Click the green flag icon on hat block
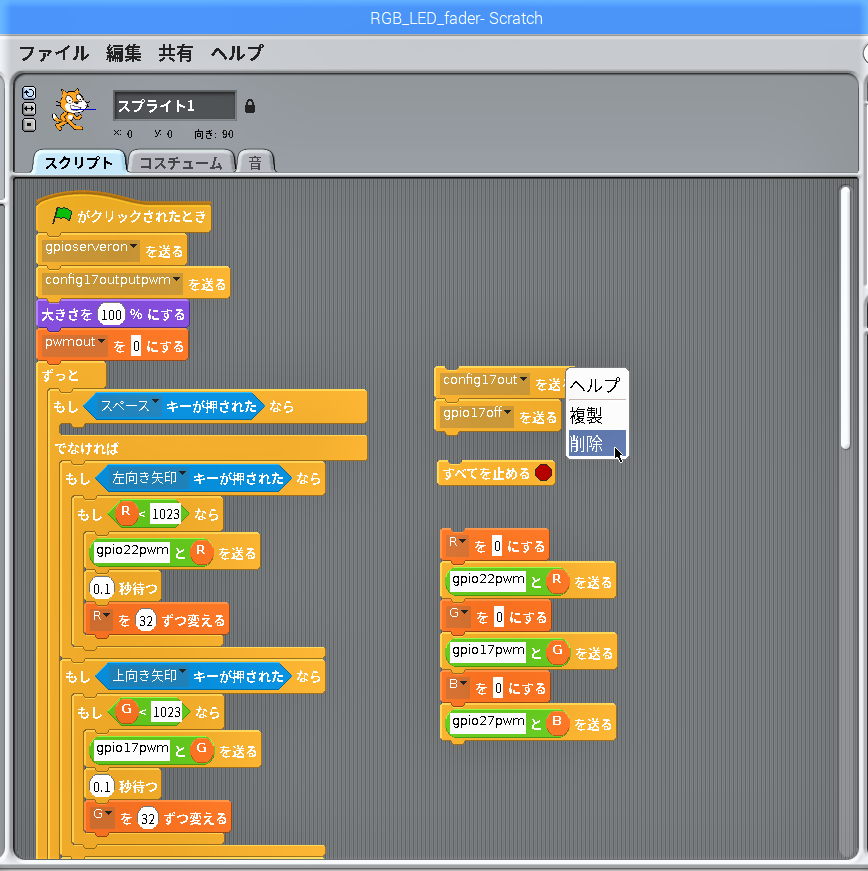 62,215
